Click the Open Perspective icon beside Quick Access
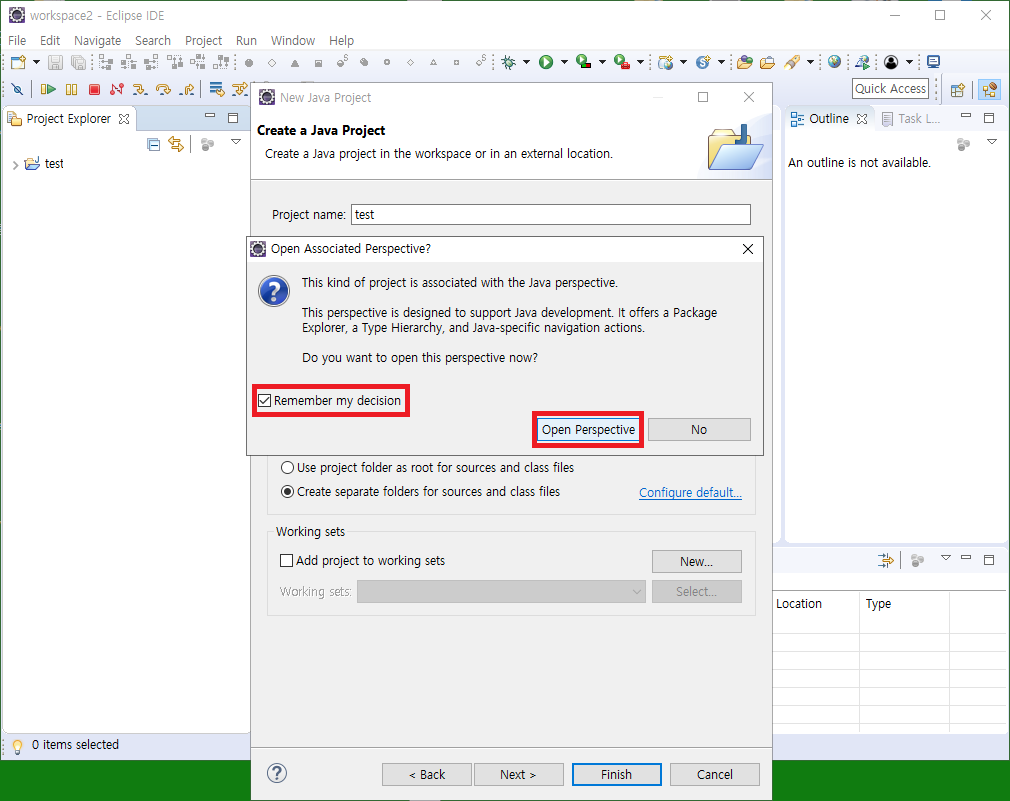 (x=958, y=90)
